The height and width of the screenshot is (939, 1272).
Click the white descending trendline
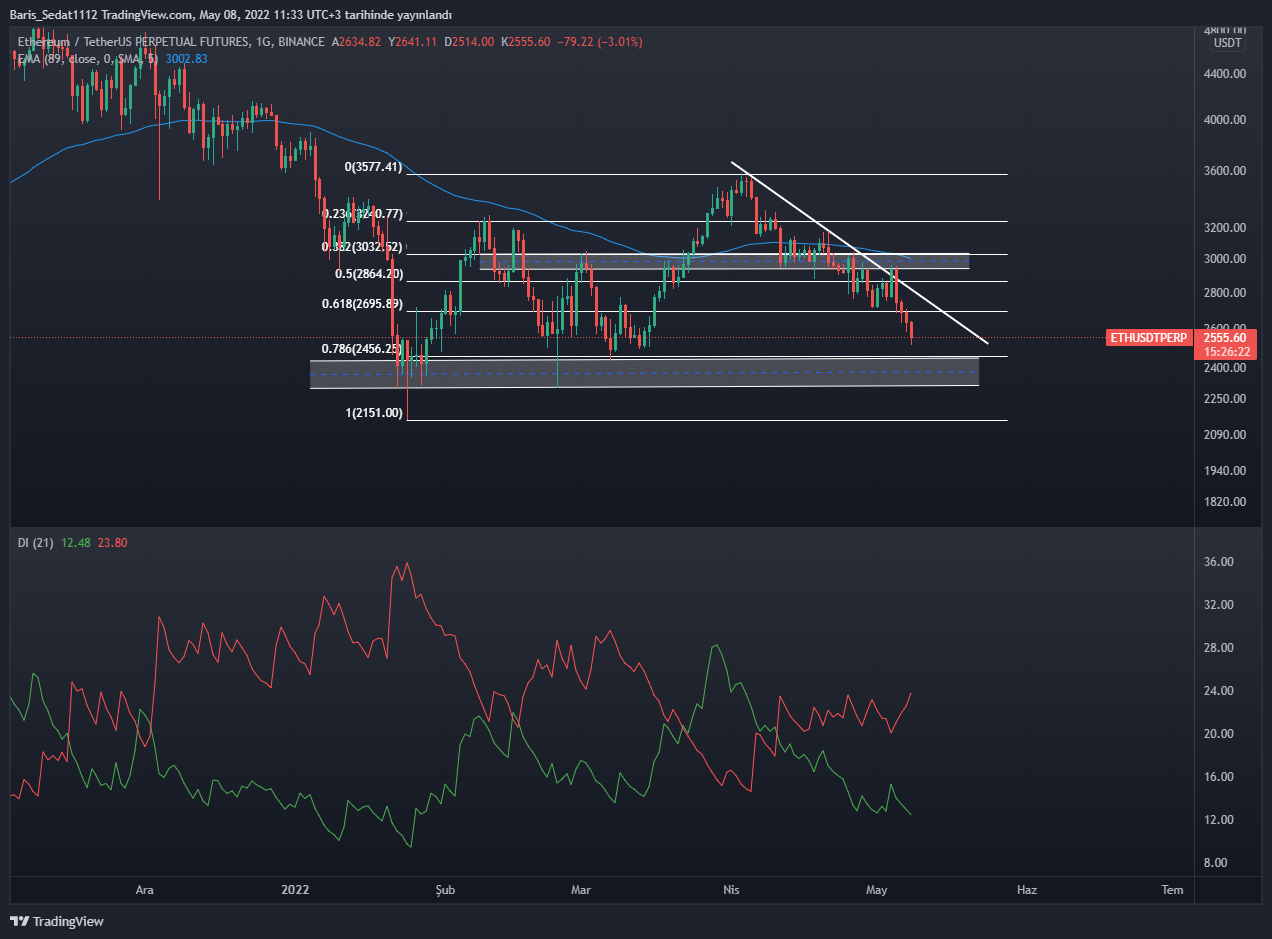[860, 253]
